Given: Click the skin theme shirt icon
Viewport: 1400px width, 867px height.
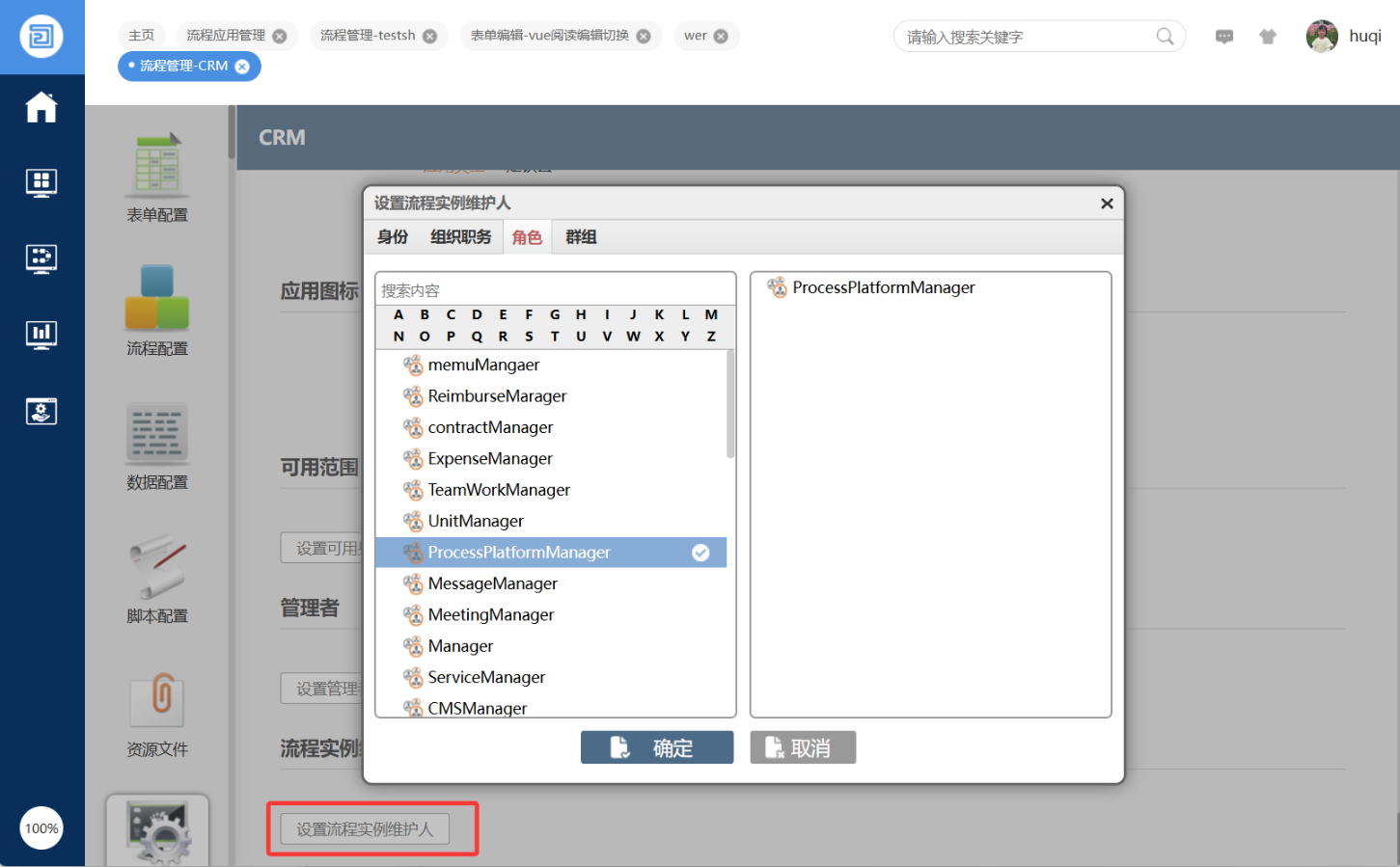Looking at the screenshot, I should pyautogui.click(x=1268, y=37).
